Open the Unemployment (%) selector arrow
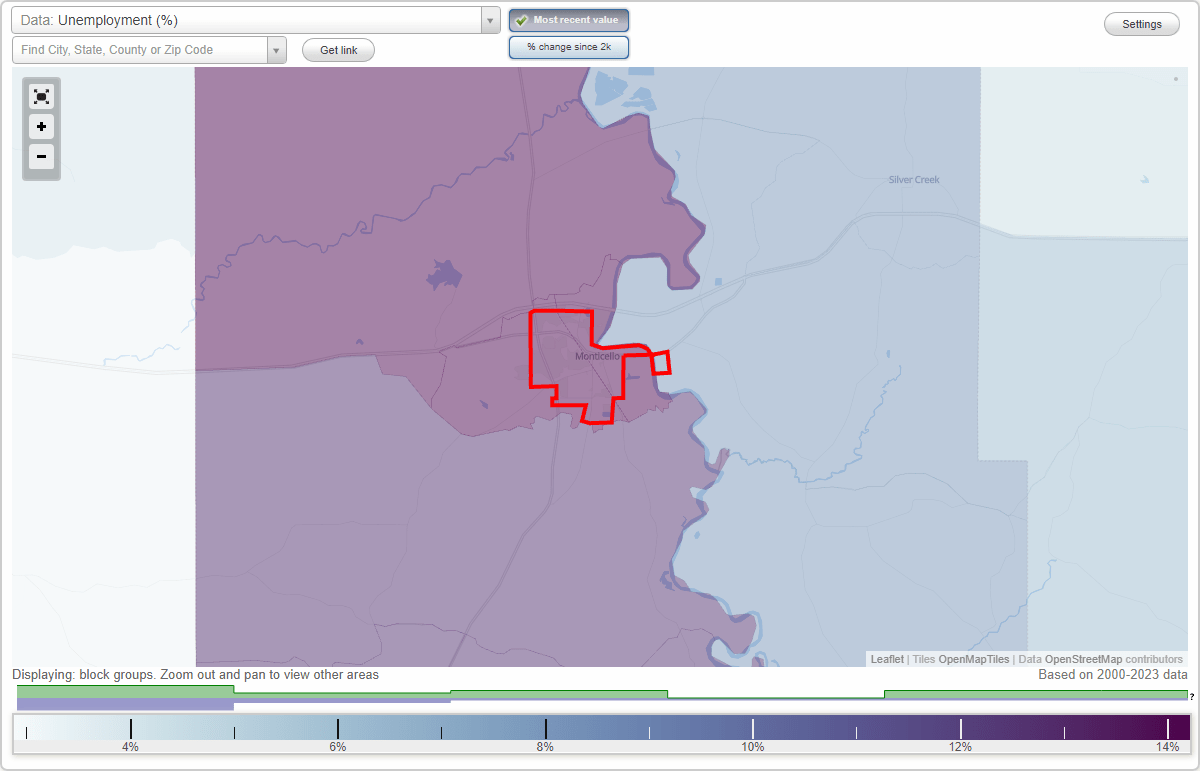This screenshot has width=1200, height=771. [x=489, y=19]
